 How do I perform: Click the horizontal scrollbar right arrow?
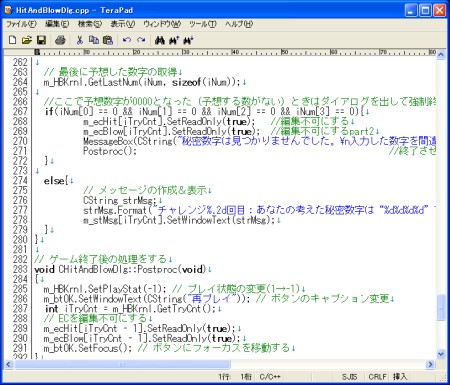click(431, 364)
